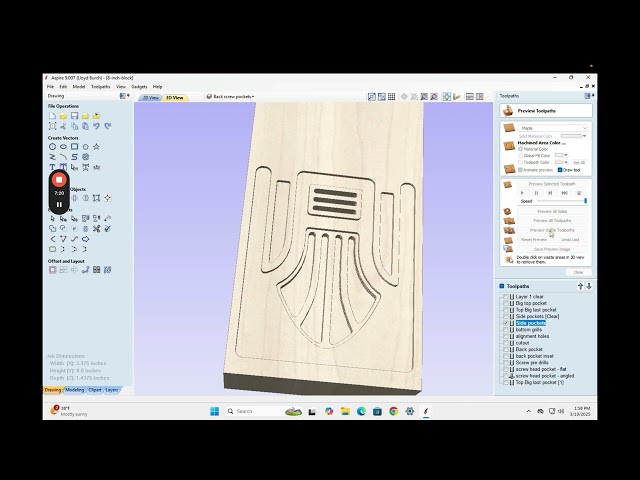Viewport: 640px width, 480px height.
Task: Select the Node Editing tool
Action: 63,218
